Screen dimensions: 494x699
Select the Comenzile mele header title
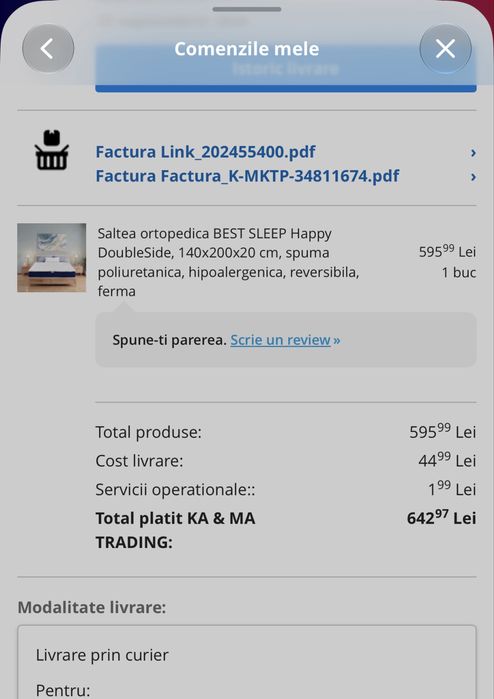tap(247, 49)
